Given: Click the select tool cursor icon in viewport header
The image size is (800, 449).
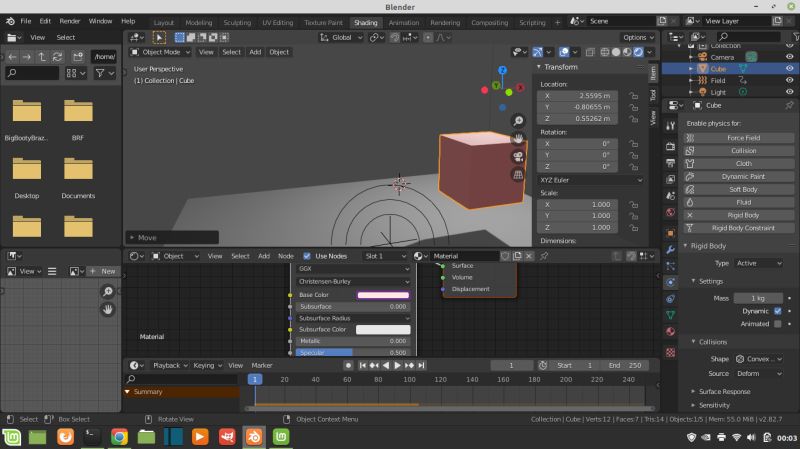Looking at the screenshot, I should (159, 37).
